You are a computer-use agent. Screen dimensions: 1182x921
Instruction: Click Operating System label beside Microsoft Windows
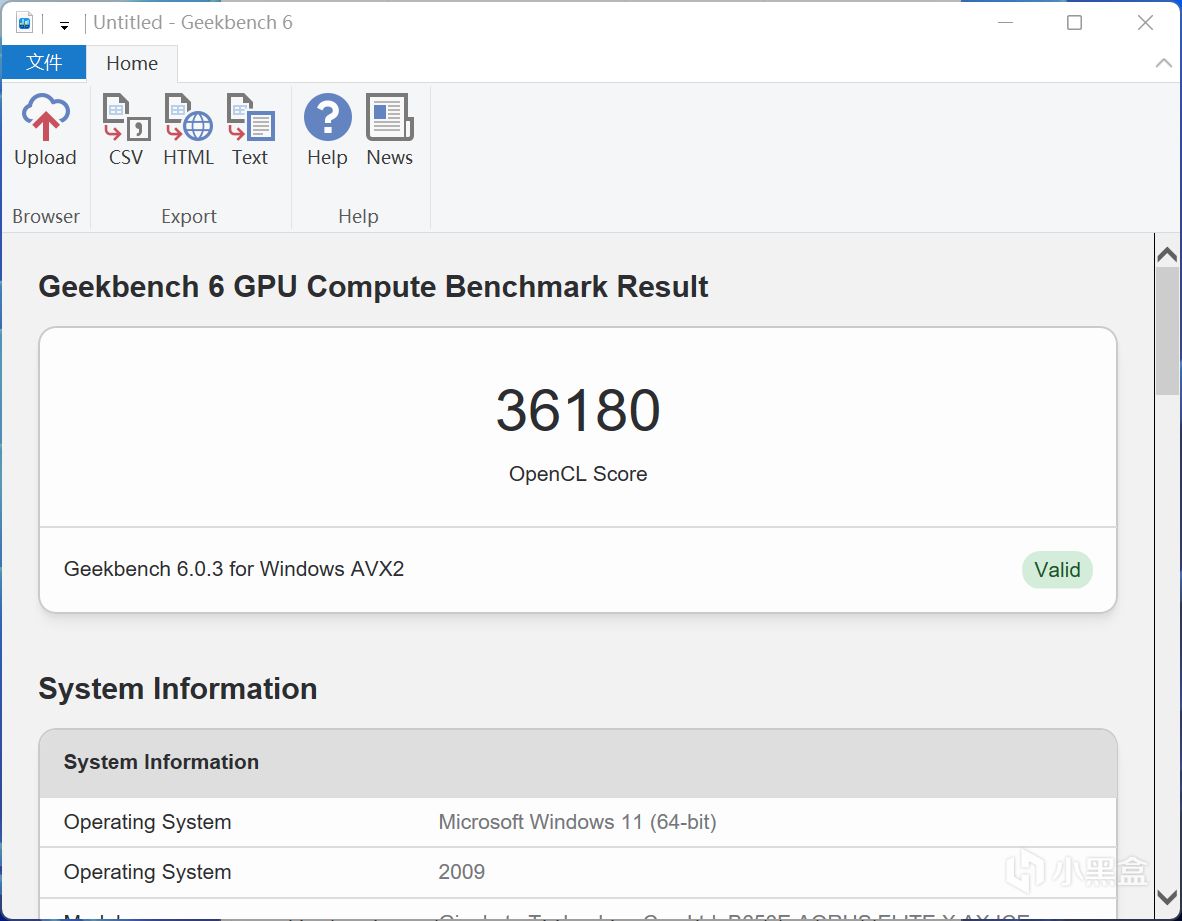pos(148,822)
